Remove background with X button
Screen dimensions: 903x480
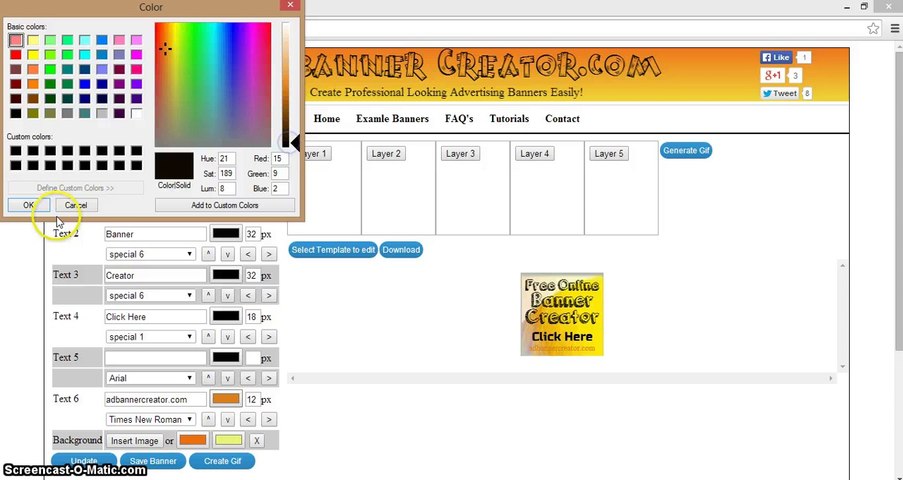[257, 441]
